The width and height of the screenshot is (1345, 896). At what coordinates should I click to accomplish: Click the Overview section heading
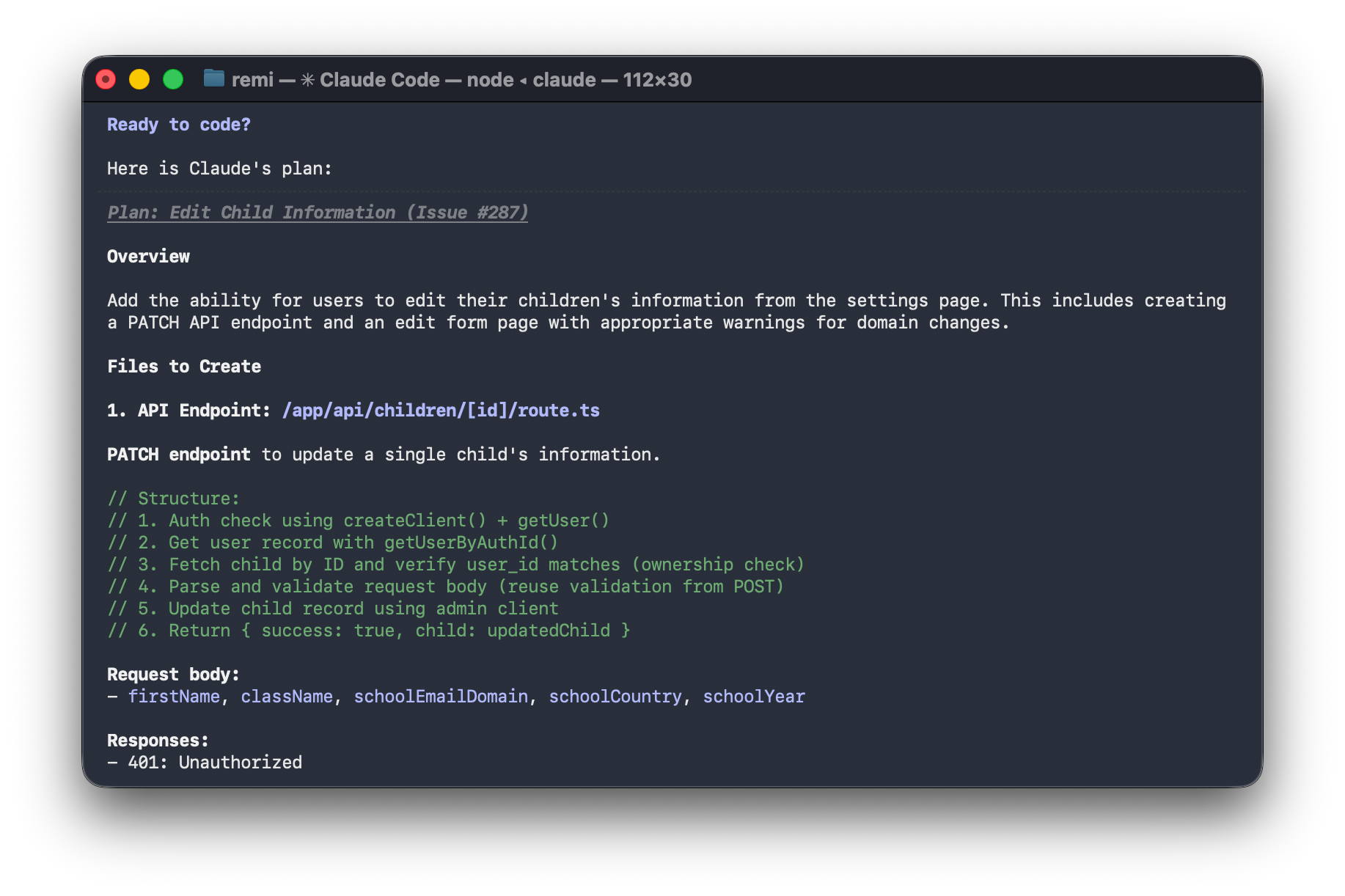pyautogui.click(x=148, y=257)
